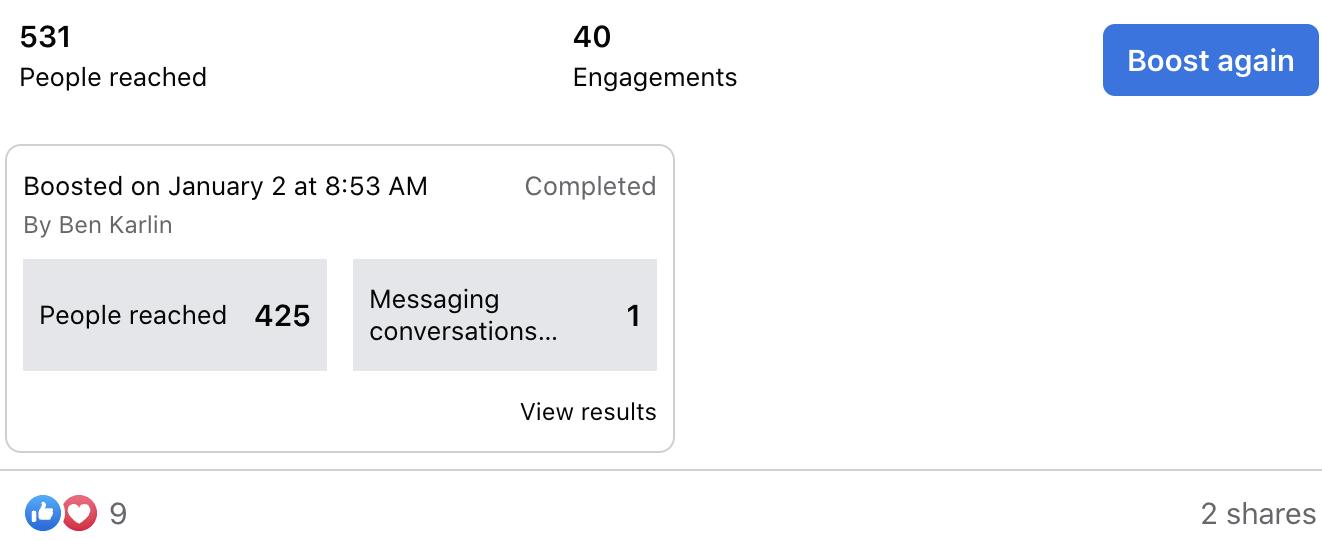Click the blue thumbs-up Like reaction icon
This screenshot has width=1322, height=540.
tap(42, 514)
